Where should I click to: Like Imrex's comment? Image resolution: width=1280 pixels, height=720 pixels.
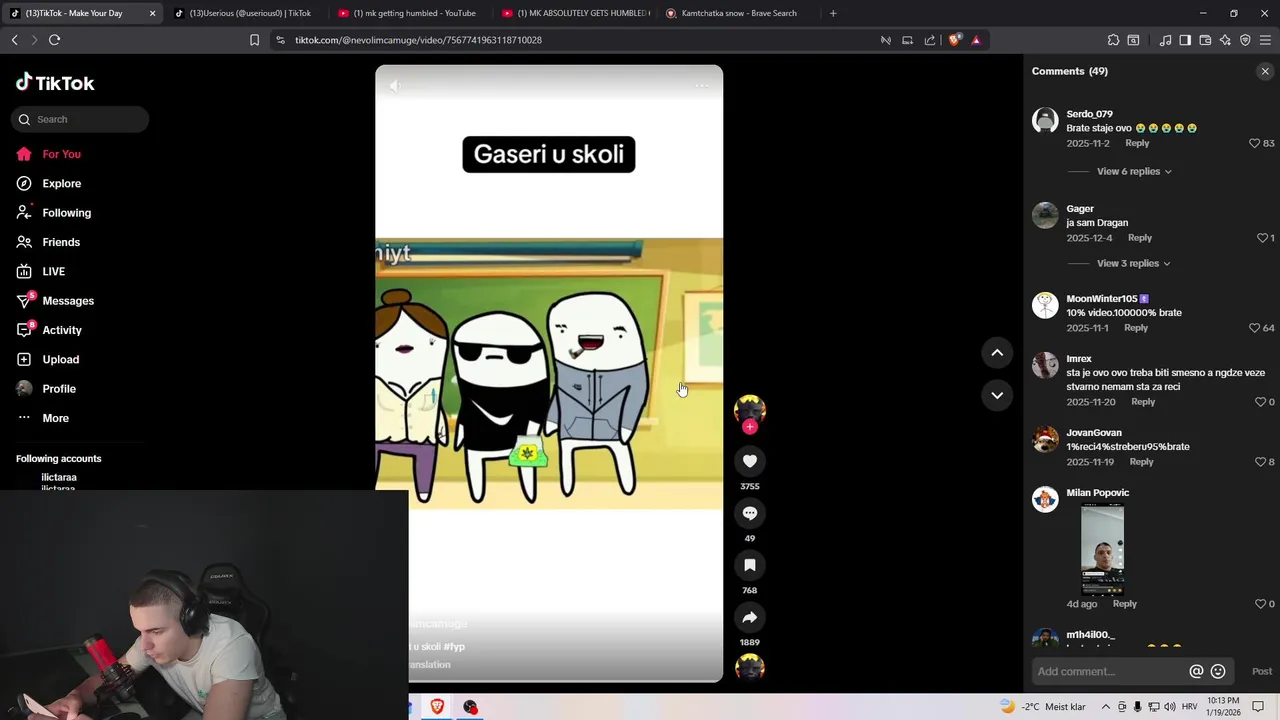coord(1260,402)
